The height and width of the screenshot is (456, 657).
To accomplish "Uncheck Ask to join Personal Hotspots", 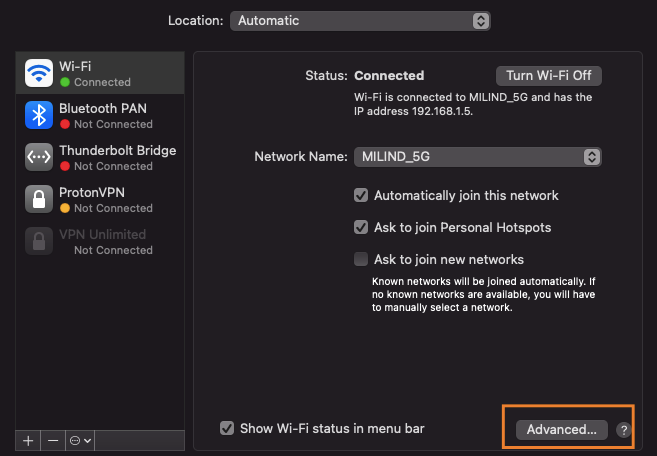I will pos(361,228).
